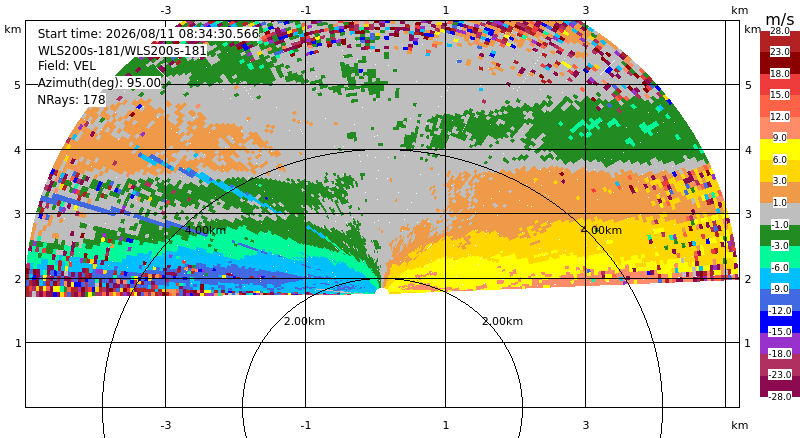800x438 pixels.
Task: Select the purple -18.0 legend color
Action: point(780,343)
